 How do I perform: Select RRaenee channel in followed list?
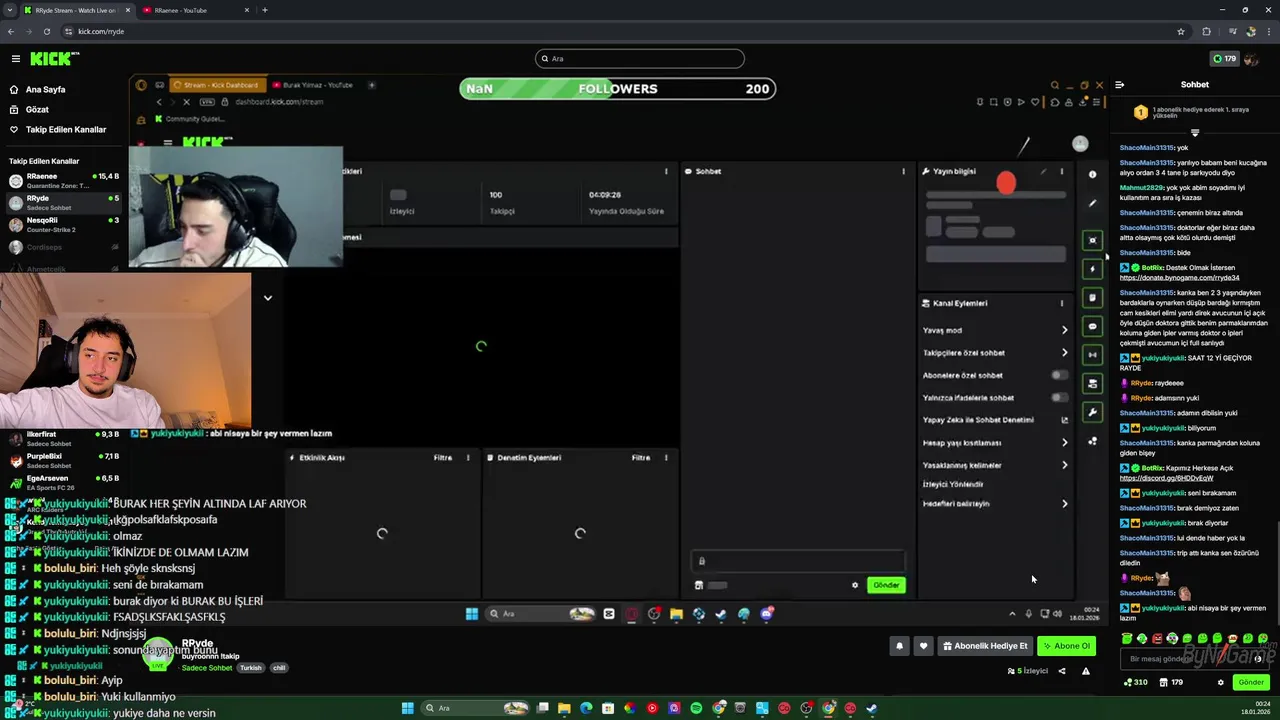[62, 180]
